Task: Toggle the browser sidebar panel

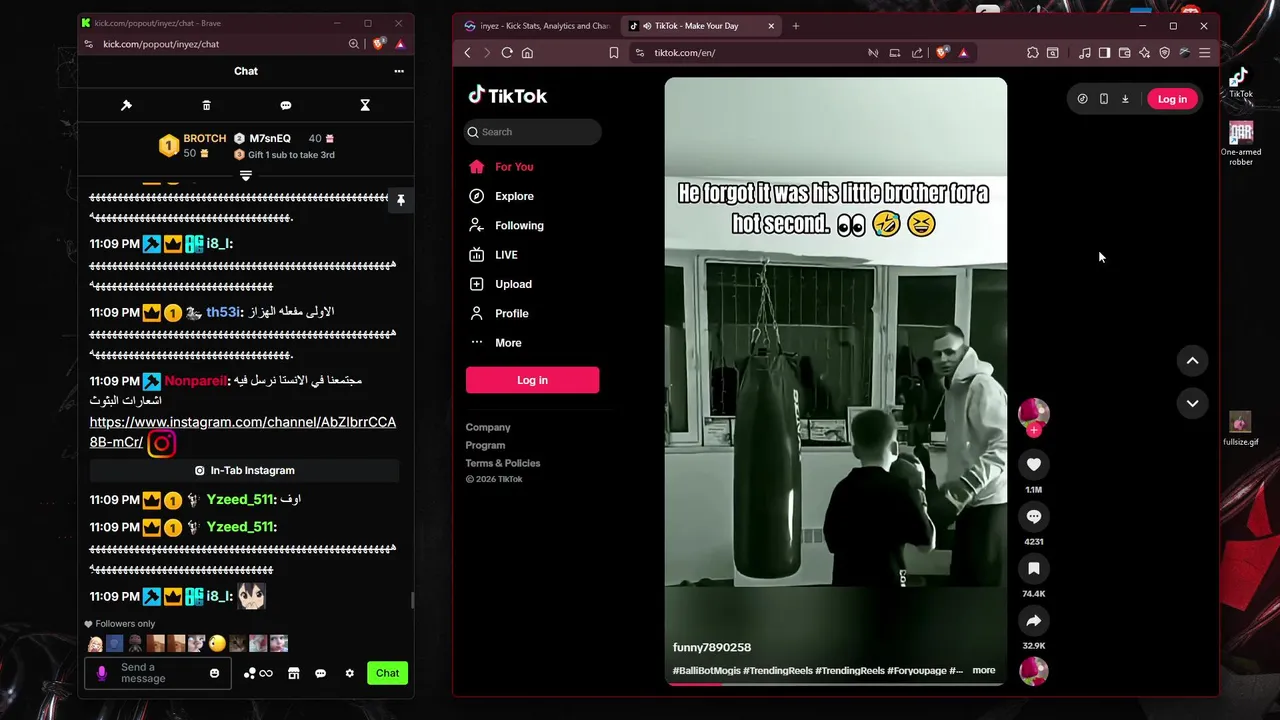Action: pos(1104,53)
